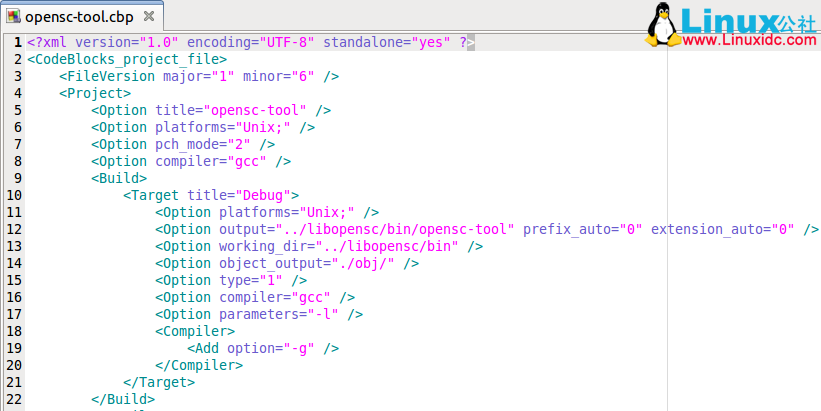Click the extension_auto="0" attribute
This screenshot has height=411, width=821.
click(x=723, y=230)
